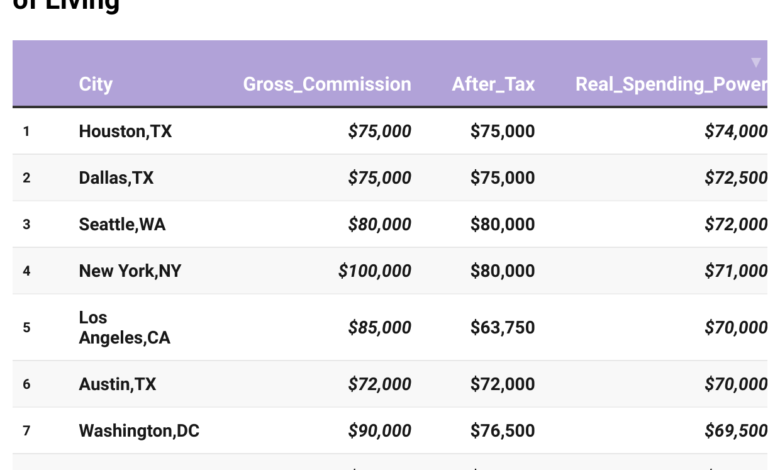Select the Houston,TX city cell
Viewport: 780px width, 470px height.
[x=125, y=131]
